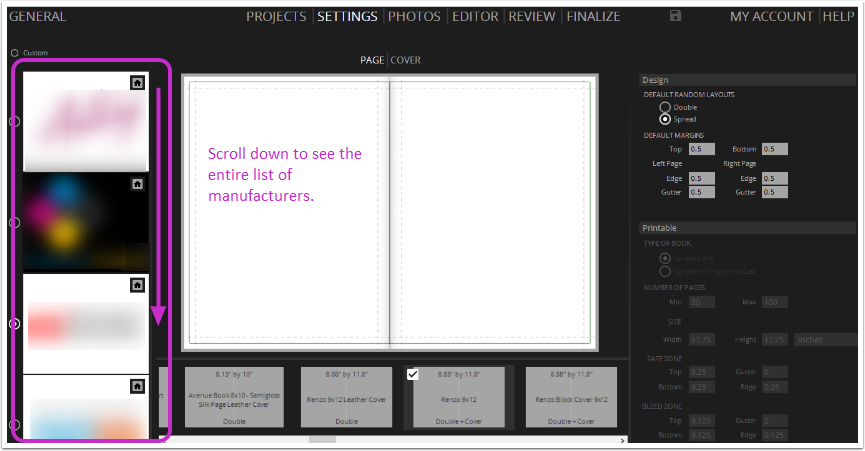Image resolution: width=865 pixels, height=451 pixels.
Task: Click the default margins Bottom field
Action: (x=775, y=149)
